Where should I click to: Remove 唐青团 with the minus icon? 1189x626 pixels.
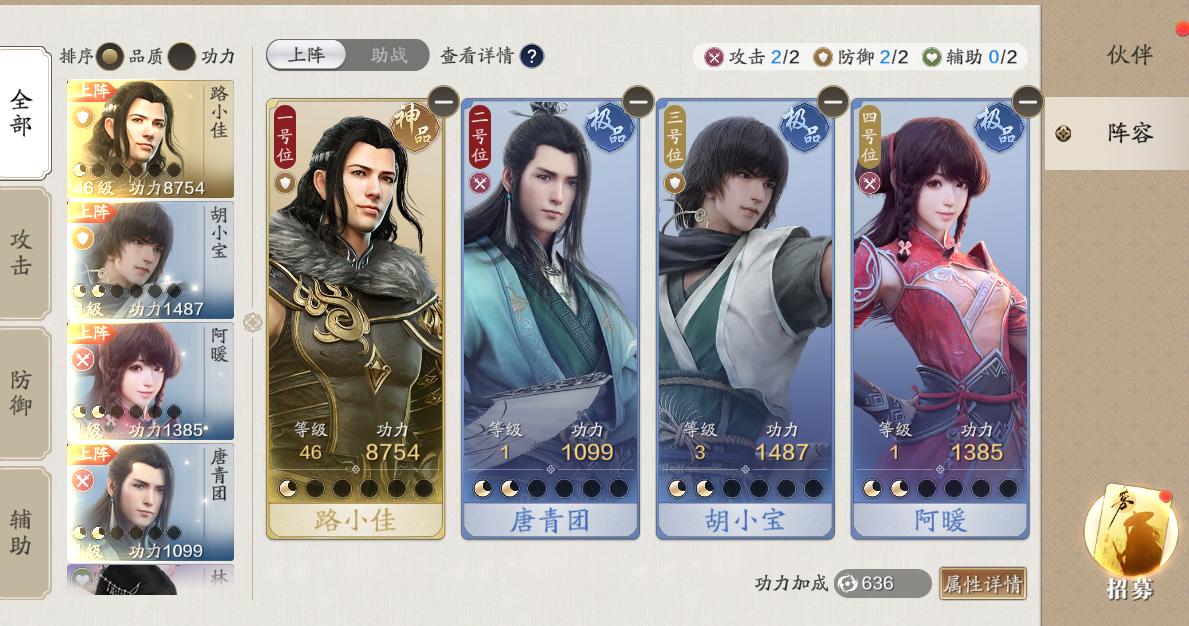pyautogui.click(x=638, y=101)
